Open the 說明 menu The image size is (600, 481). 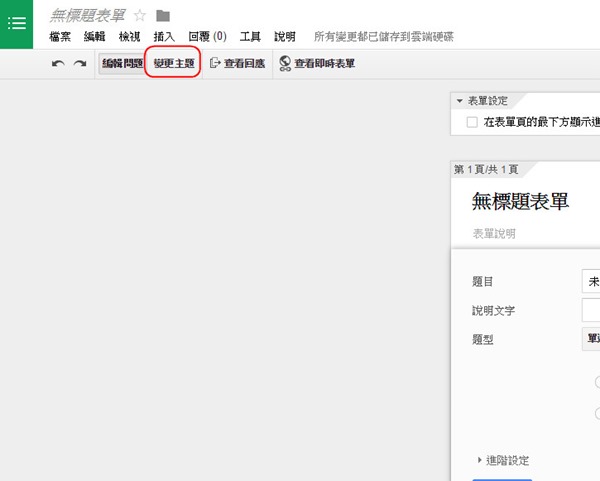[285, 37]
